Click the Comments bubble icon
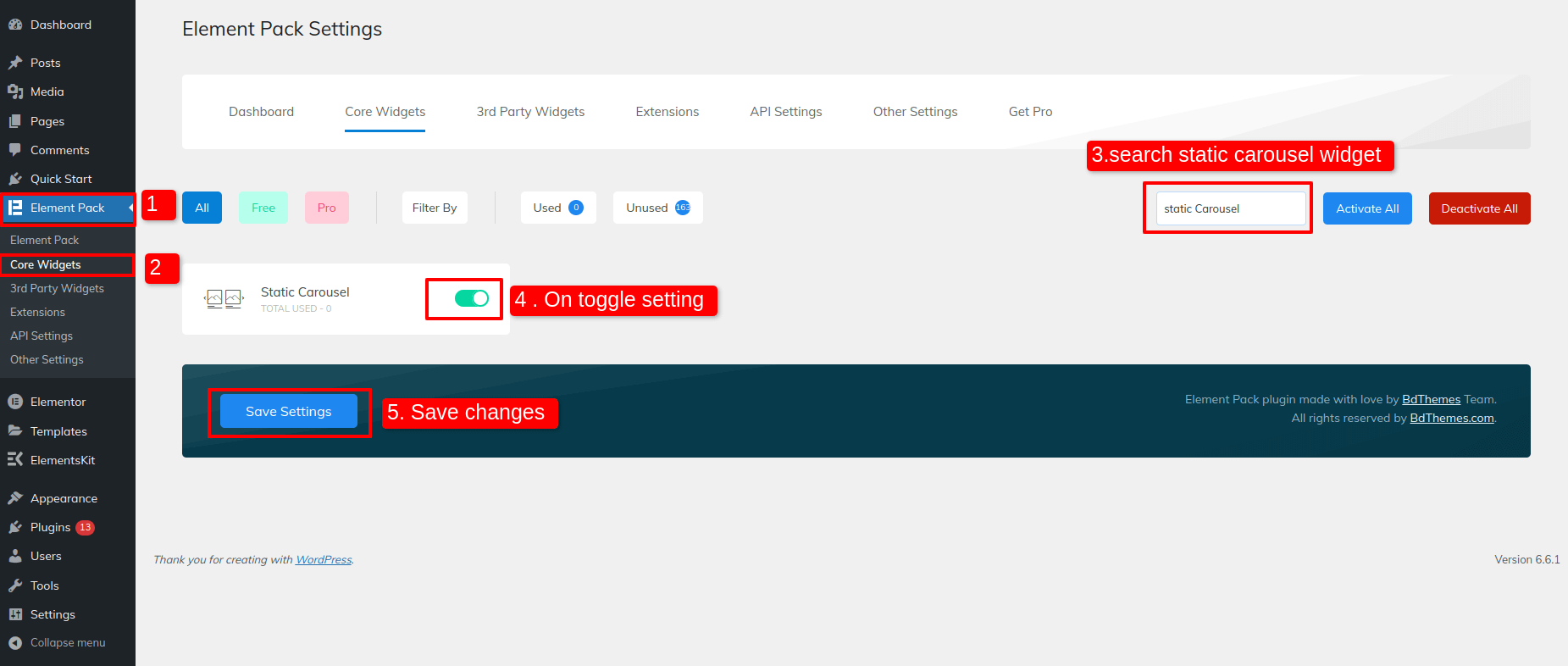This screenshot has width=1568, height=666. pos(15,150)
